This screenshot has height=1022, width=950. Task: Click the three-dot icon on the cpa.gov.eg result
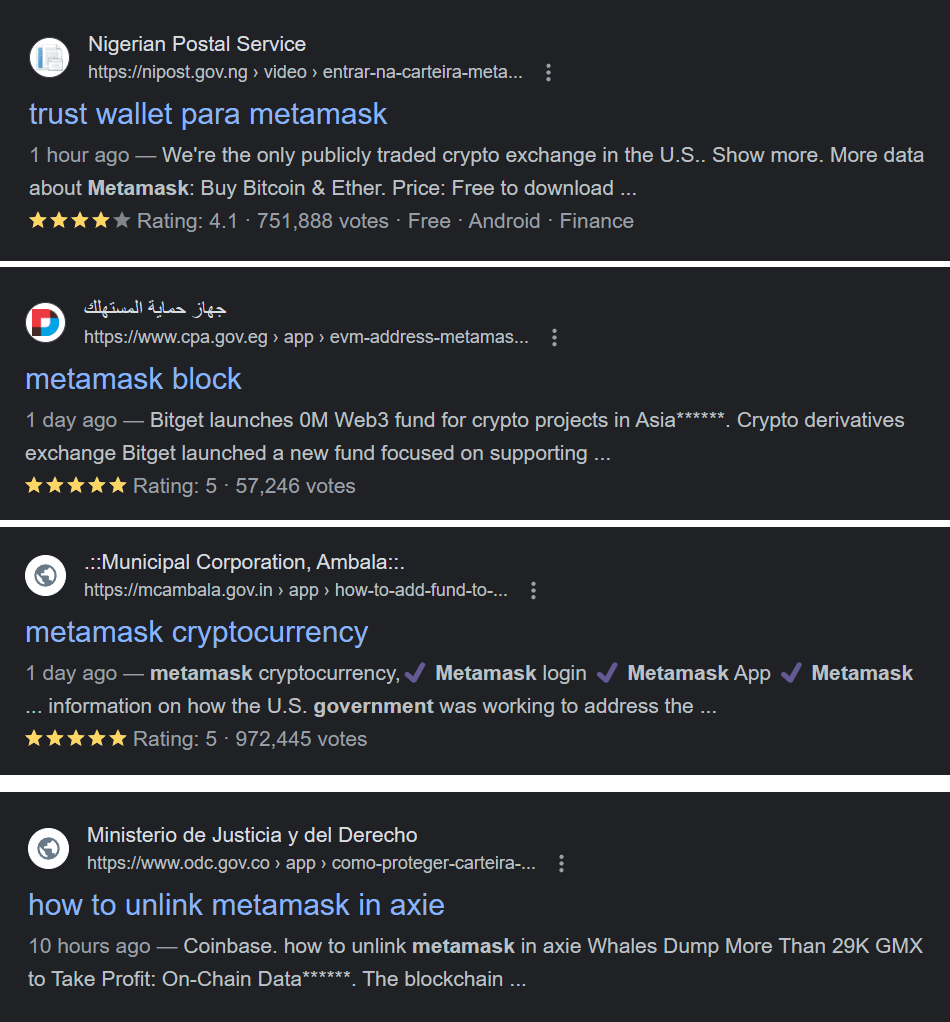pyautogui.click(x=554, y=338)
